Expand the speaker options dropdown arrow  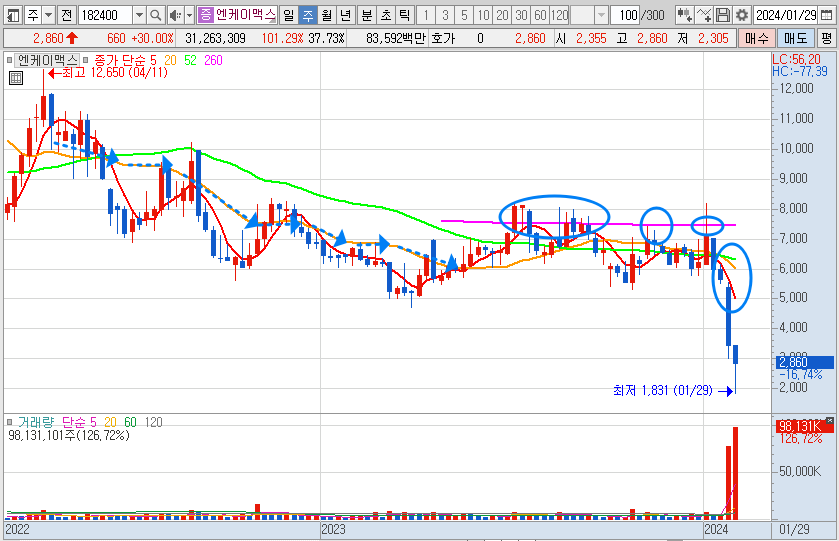click(189, 15)
